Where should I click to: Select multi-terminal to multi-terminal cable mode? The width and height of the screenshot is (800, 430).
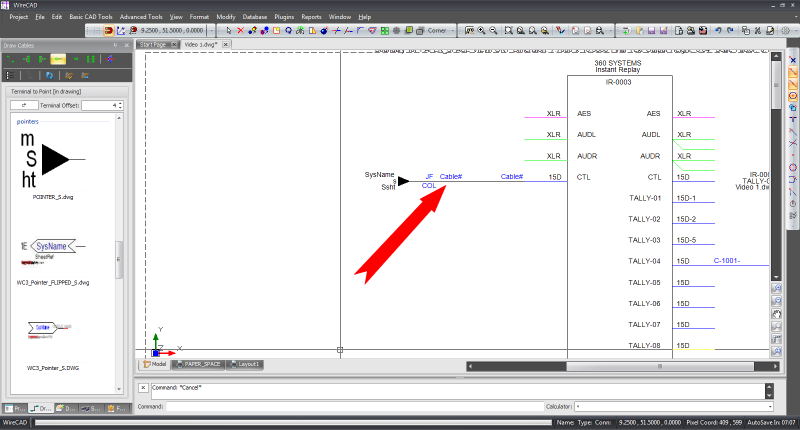tap(91, 59)
